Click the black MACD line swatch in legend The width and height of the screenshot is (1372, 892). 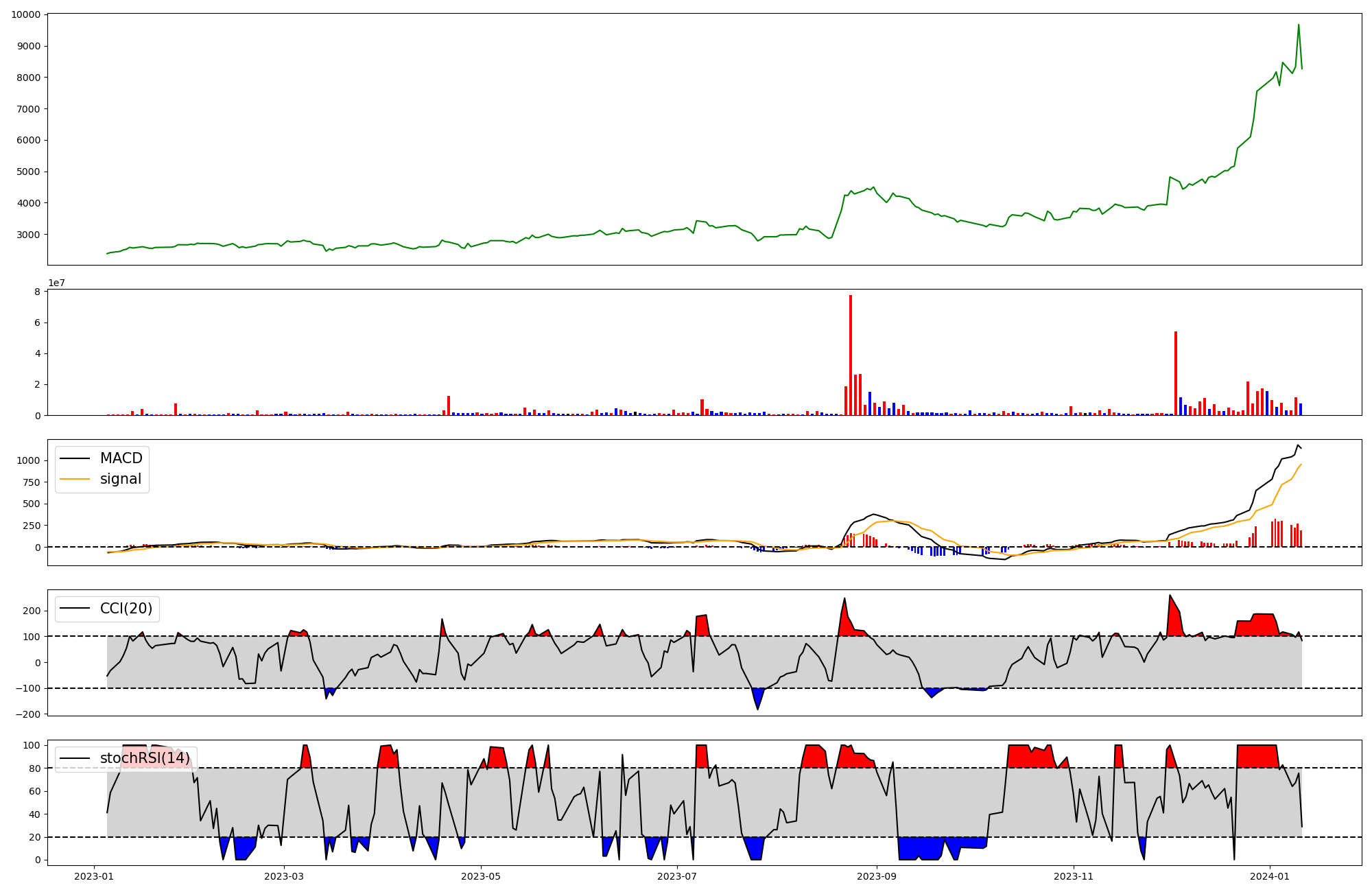pos(75,458)
